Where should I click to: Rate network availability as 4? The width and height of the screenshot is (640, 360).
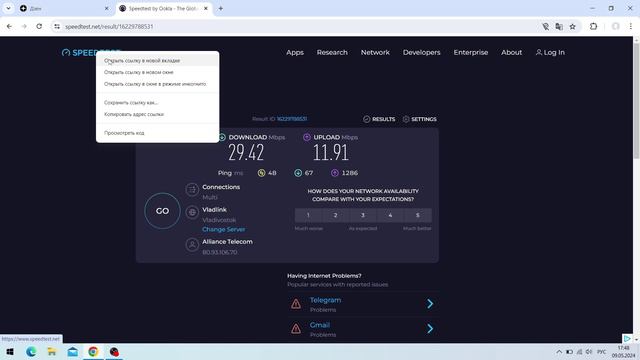(x=390, y=215)
